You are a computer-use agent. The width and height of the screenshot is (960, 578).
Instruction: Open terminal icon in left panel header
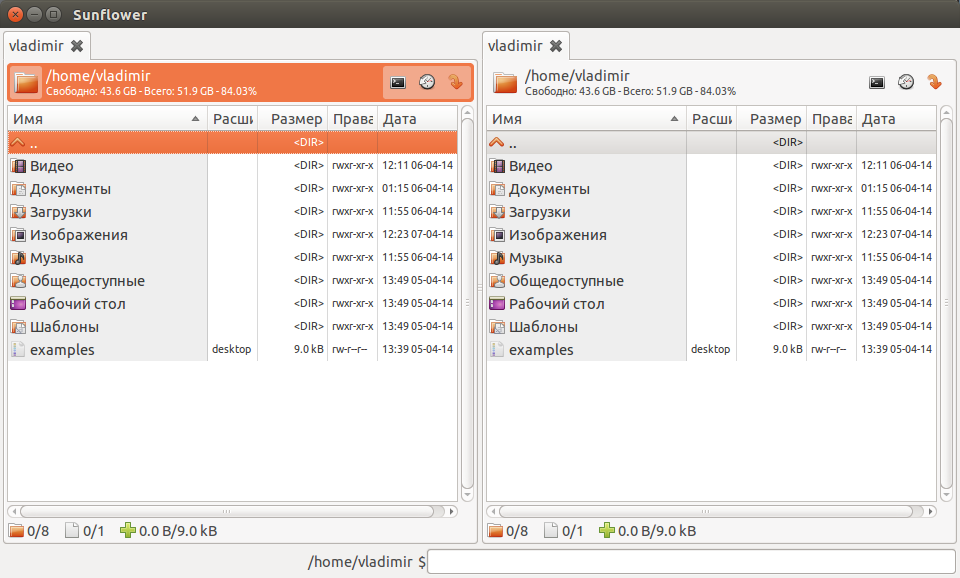tap(398, 82)
